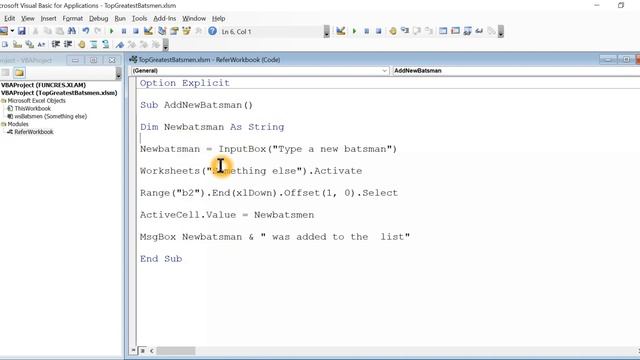Viewport: 640px width, 360px height.
Task: Click the horizontal scrollbar left arrow
Action: (x=152, y=351)
